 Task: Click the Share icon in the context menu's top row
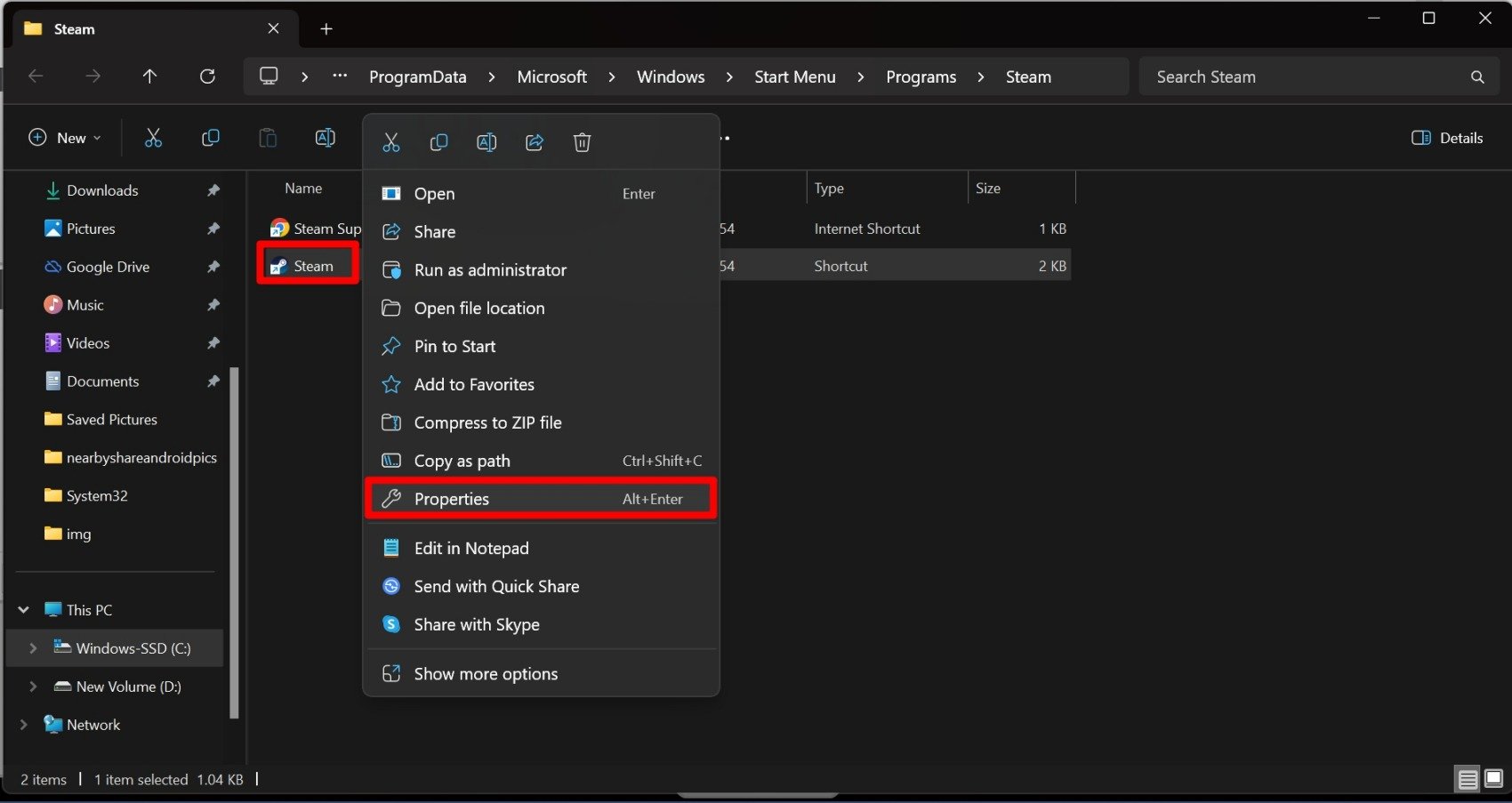coord(535,142)
